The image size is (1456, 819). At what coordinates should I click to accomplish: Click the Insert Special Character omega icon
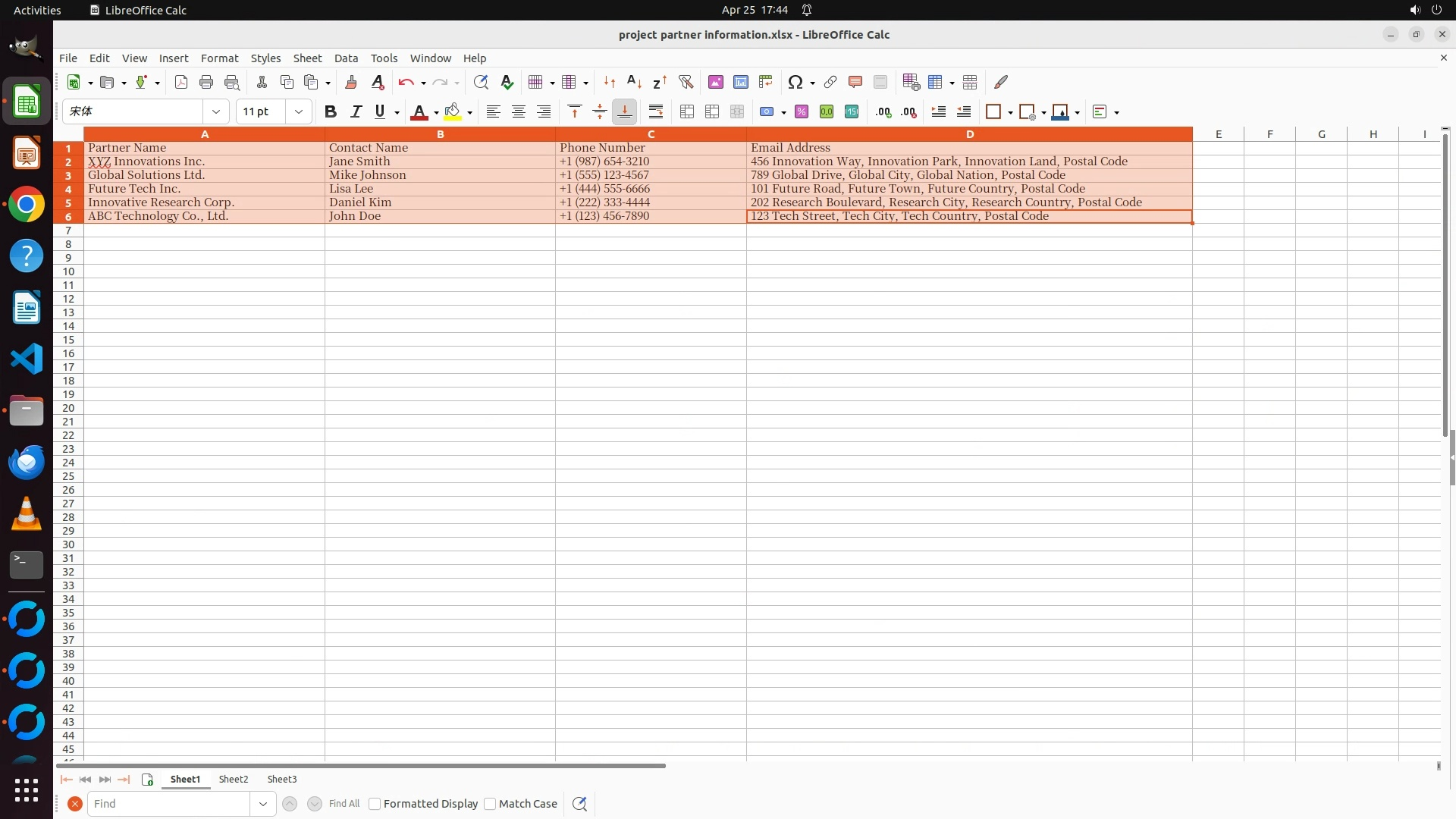[795, 83]
